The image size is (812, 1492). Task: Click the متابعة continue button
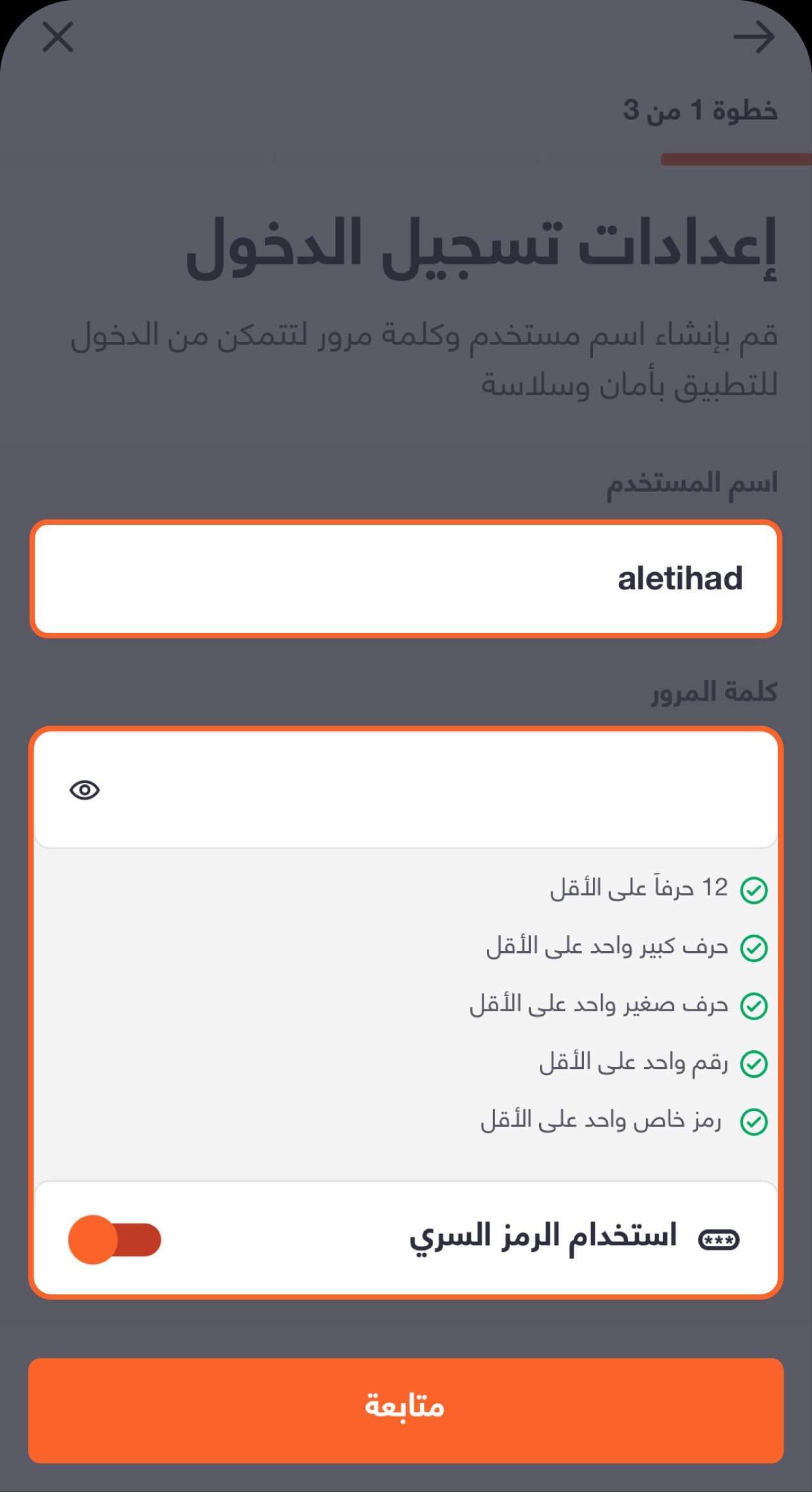coord(406,1410)
